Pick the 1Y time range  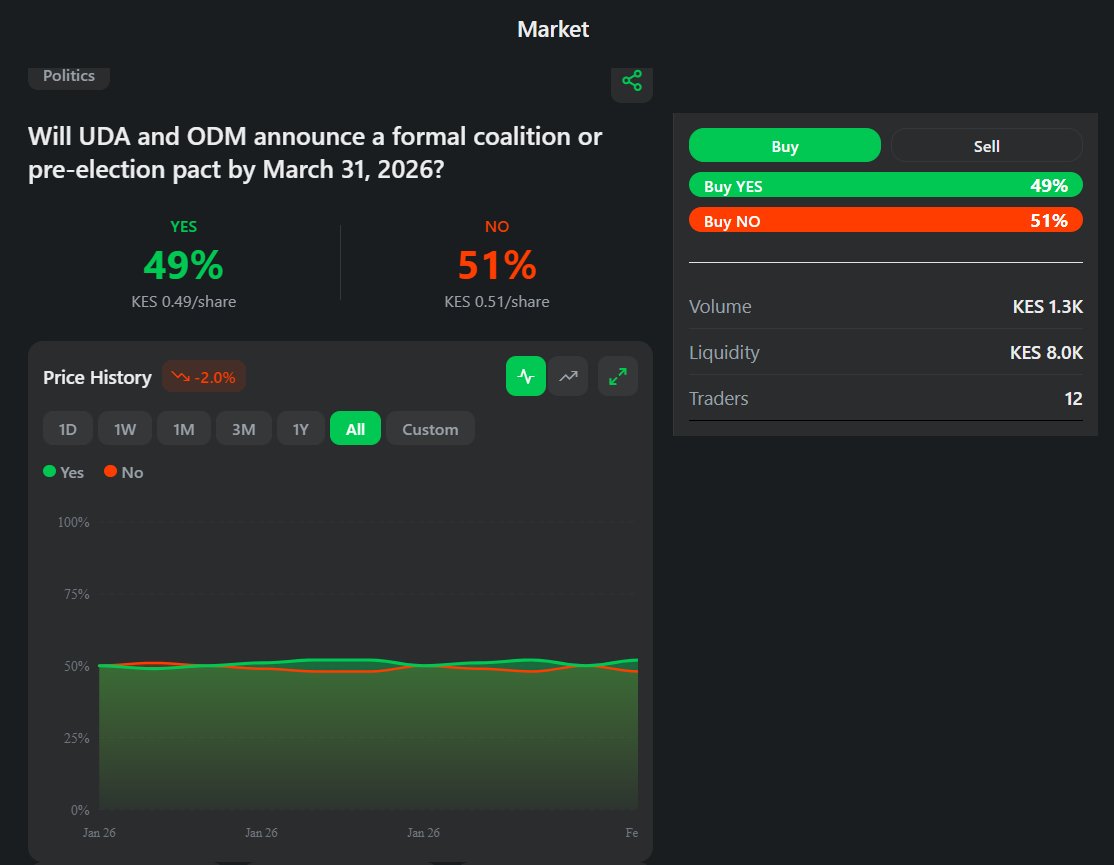[x=301, y=429]
